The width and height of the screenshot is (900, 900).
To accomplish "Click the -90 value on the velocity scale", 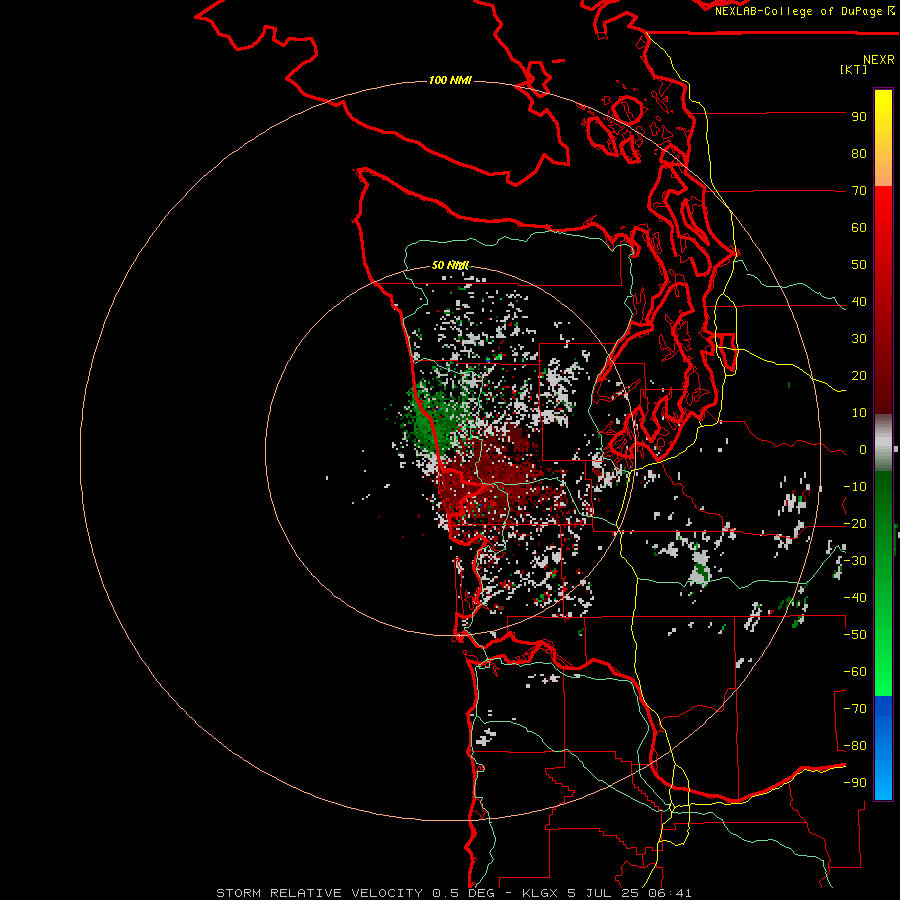I will coord(855,783).
